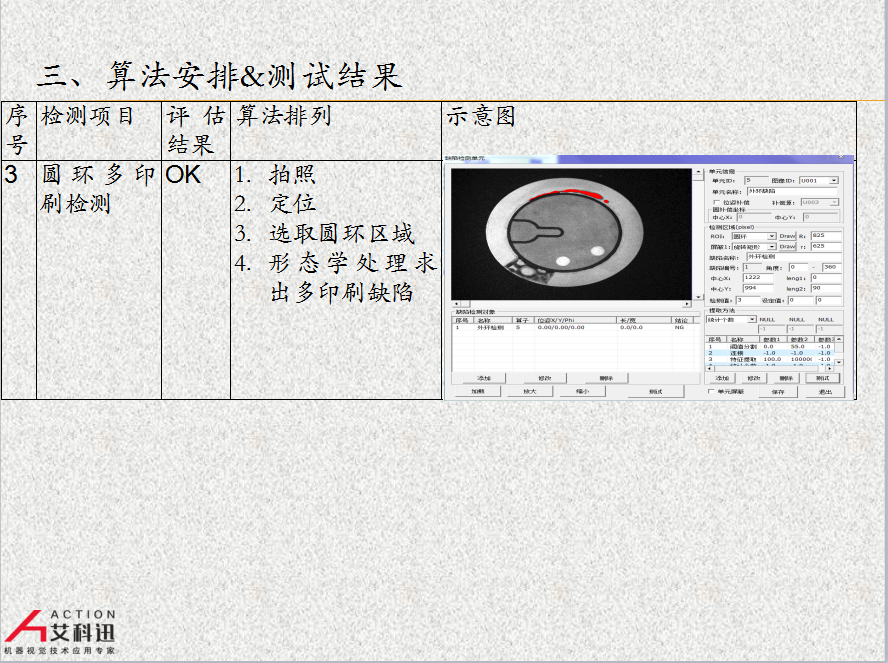Click the 加载 load button below image
Screen dimensions: 888x663
click(x=477, y=391)
